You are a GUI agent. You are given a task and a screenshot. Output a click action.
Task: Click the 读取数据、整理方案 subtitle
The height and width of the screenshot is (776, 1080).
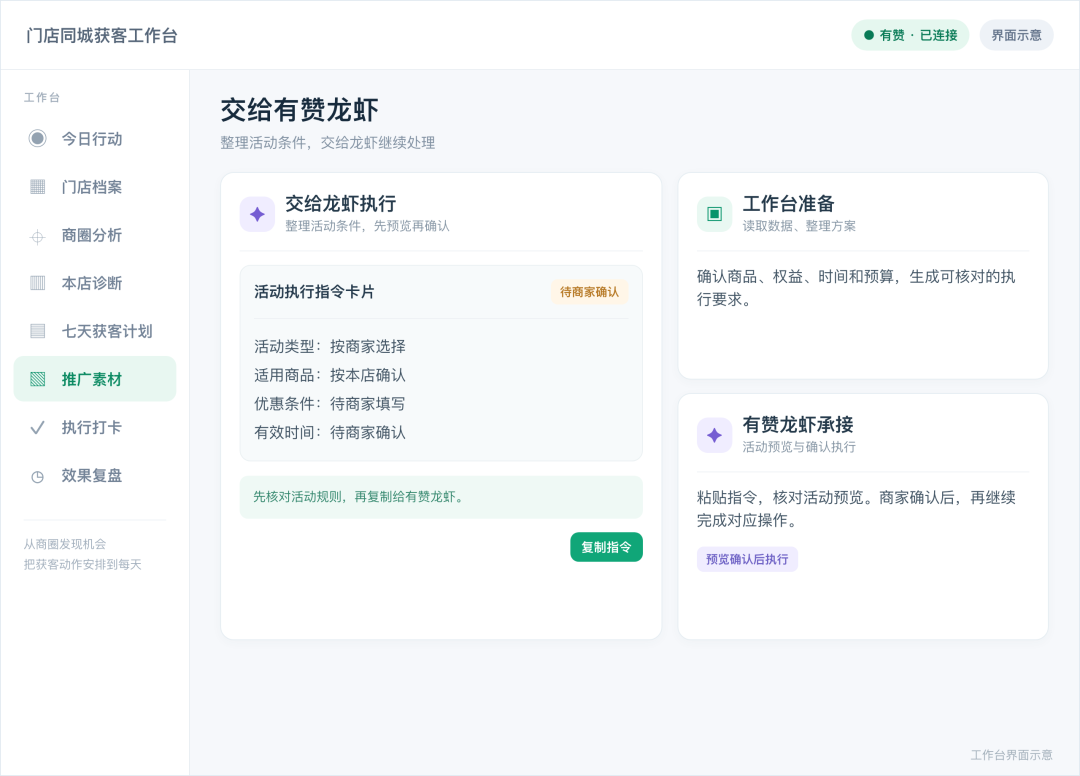coord(799,226)
